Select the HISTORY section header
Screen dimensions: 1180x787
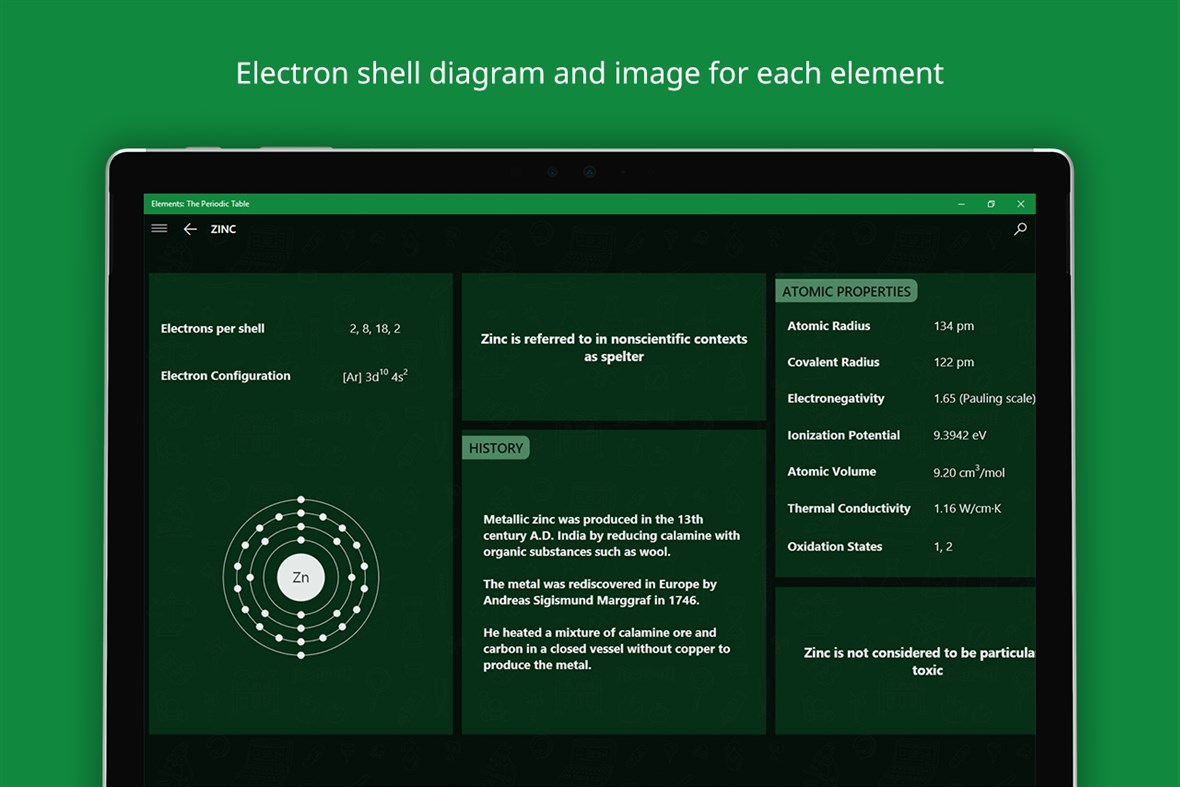click(x=495, y=448)
